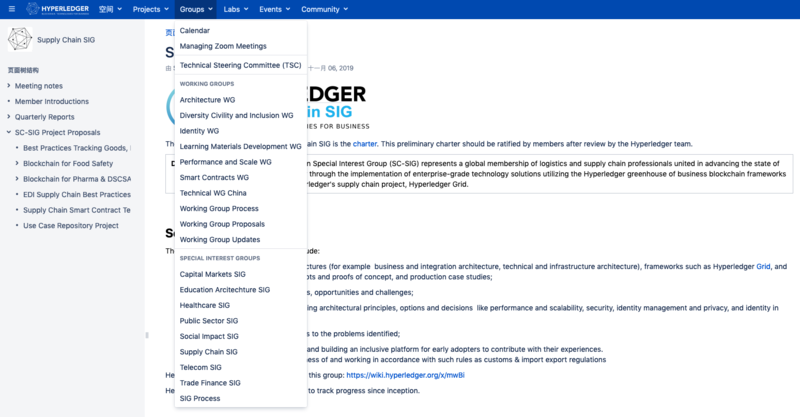Open Use Case Repository Project page

(x=71, y=225)
